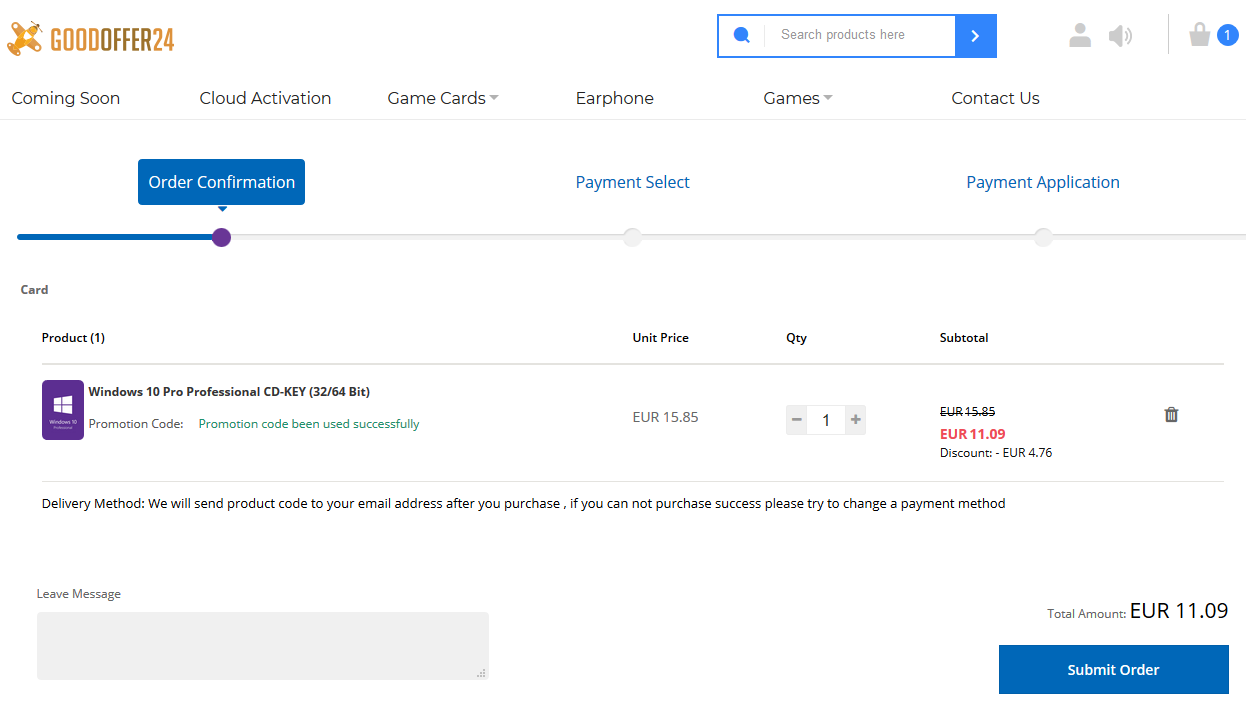The height and width of the screenshot is (708, 1246).
Task: Click the Submit Order button
Action: click(x=1114, y=670)
